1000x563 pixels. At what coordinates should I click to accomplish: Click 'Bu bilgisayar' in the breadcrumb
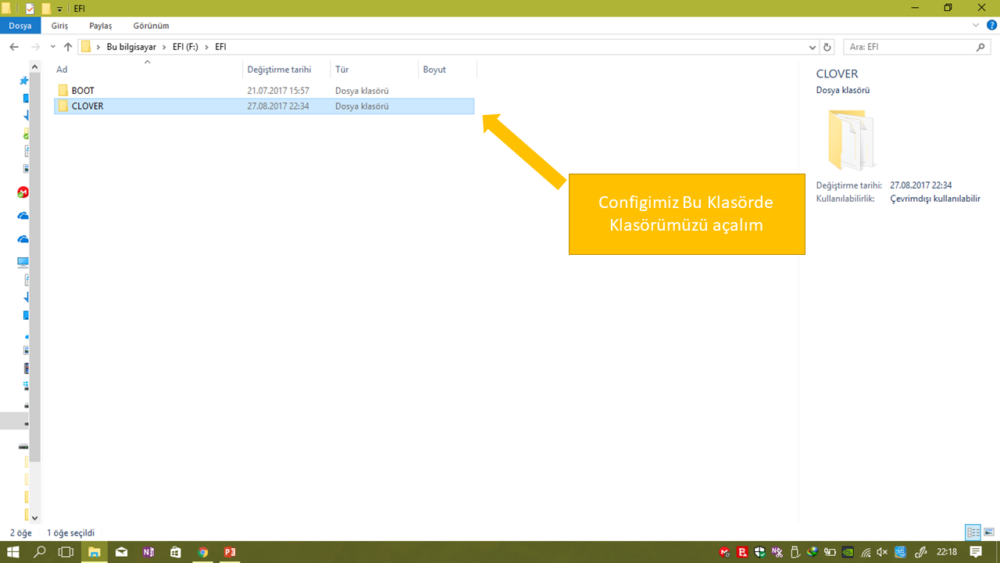(x=131, y=47)
